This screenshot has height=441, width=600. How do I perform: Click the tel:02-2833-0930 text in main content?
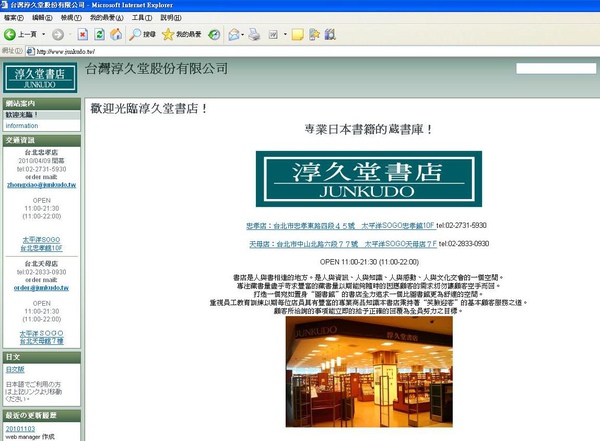464,244
